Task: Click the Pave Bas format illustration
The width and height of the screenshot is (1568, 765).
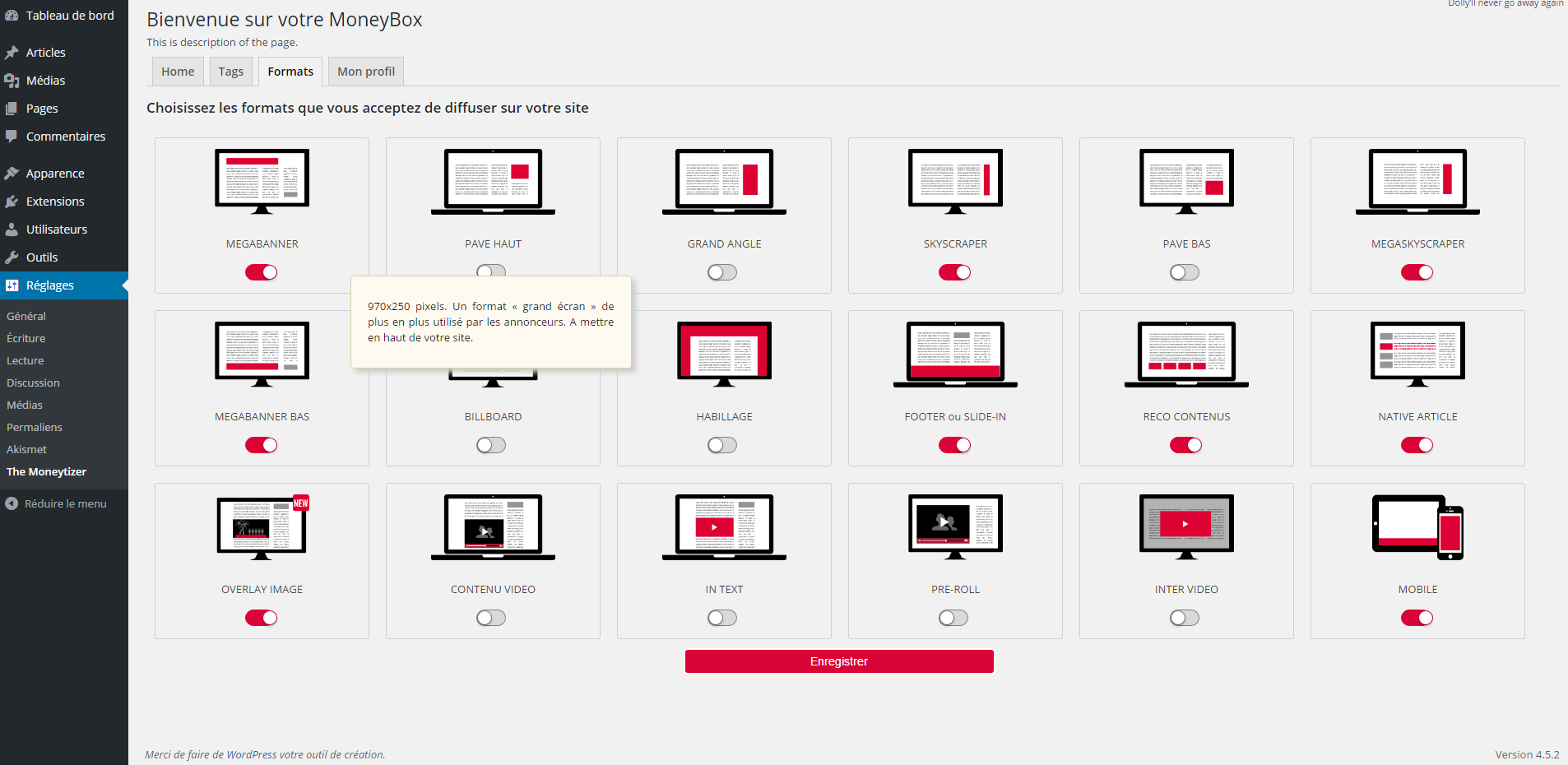Action: click(1187, 182)
